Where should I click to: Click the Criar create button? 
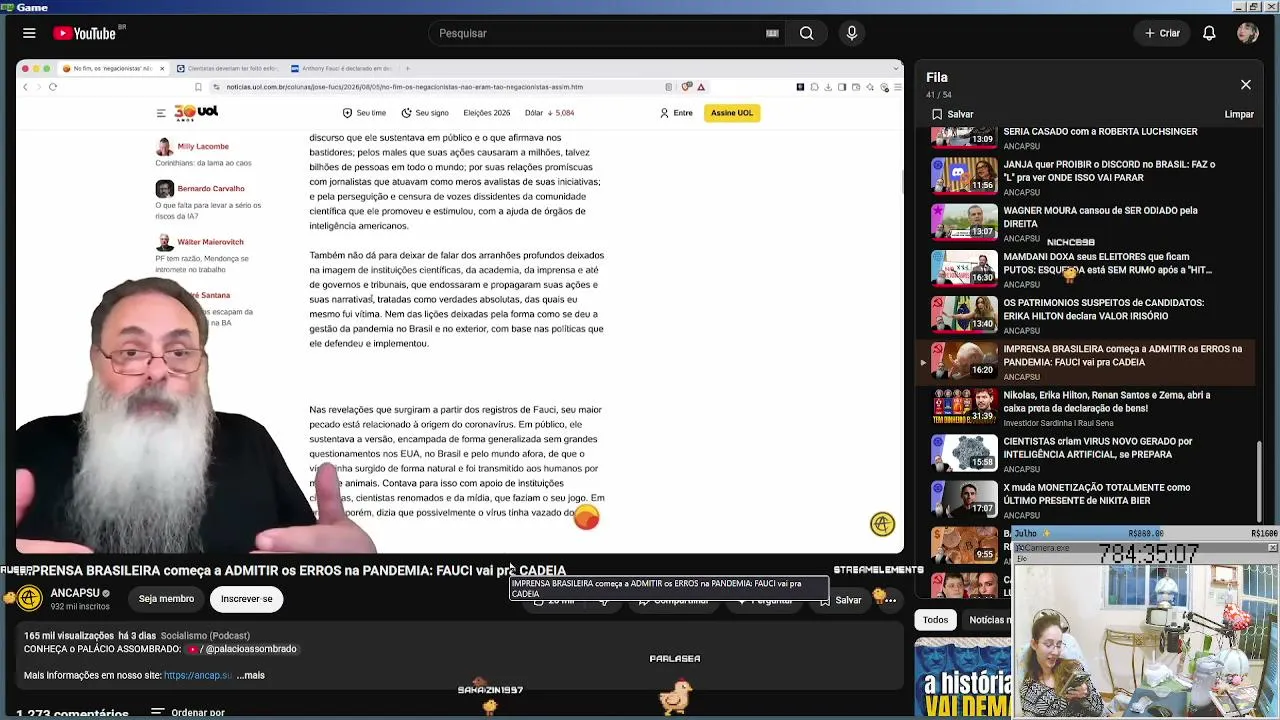click(1163, 33)
